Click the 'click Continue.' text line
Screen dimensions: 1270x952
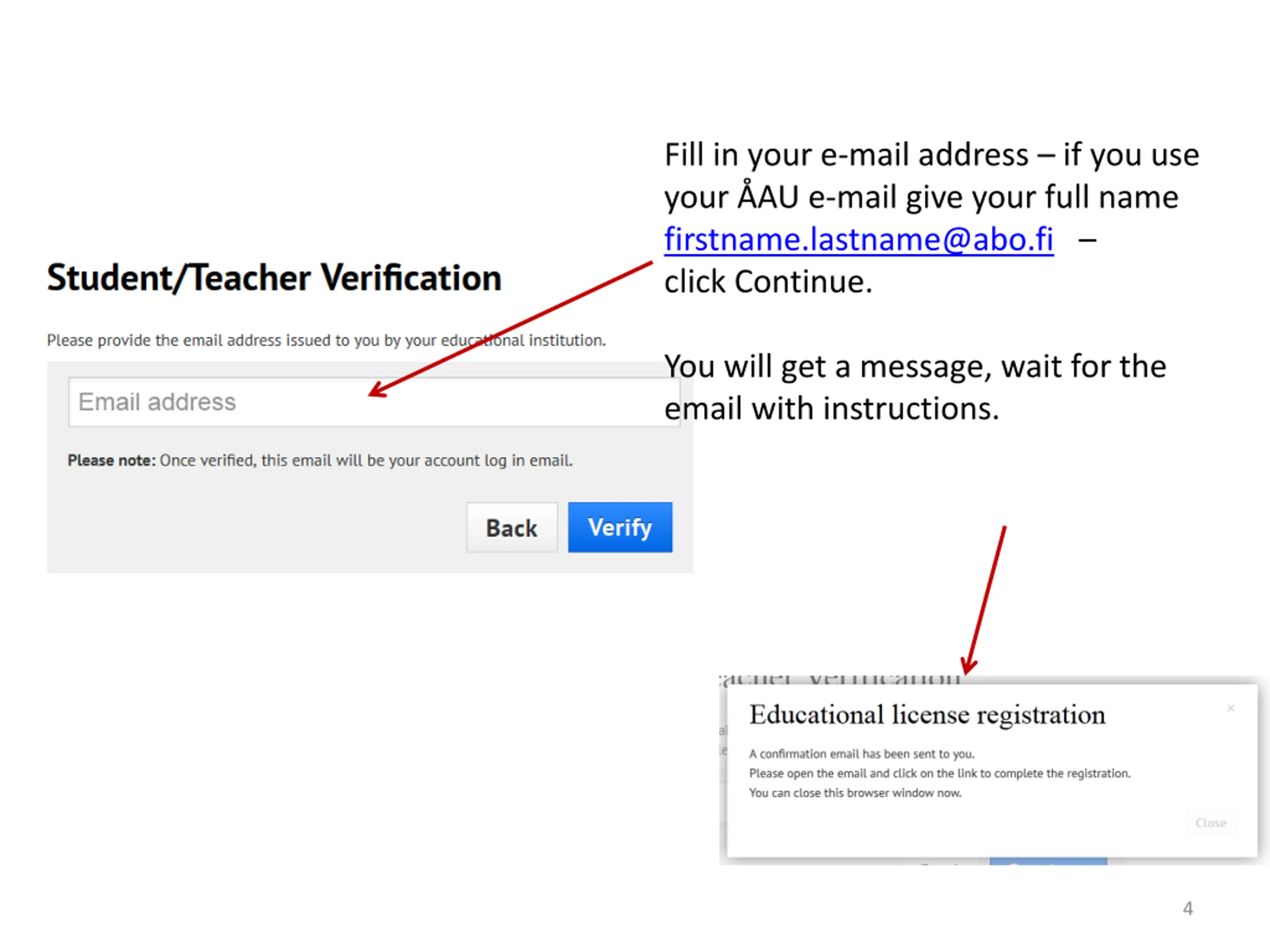click(768, 282)
